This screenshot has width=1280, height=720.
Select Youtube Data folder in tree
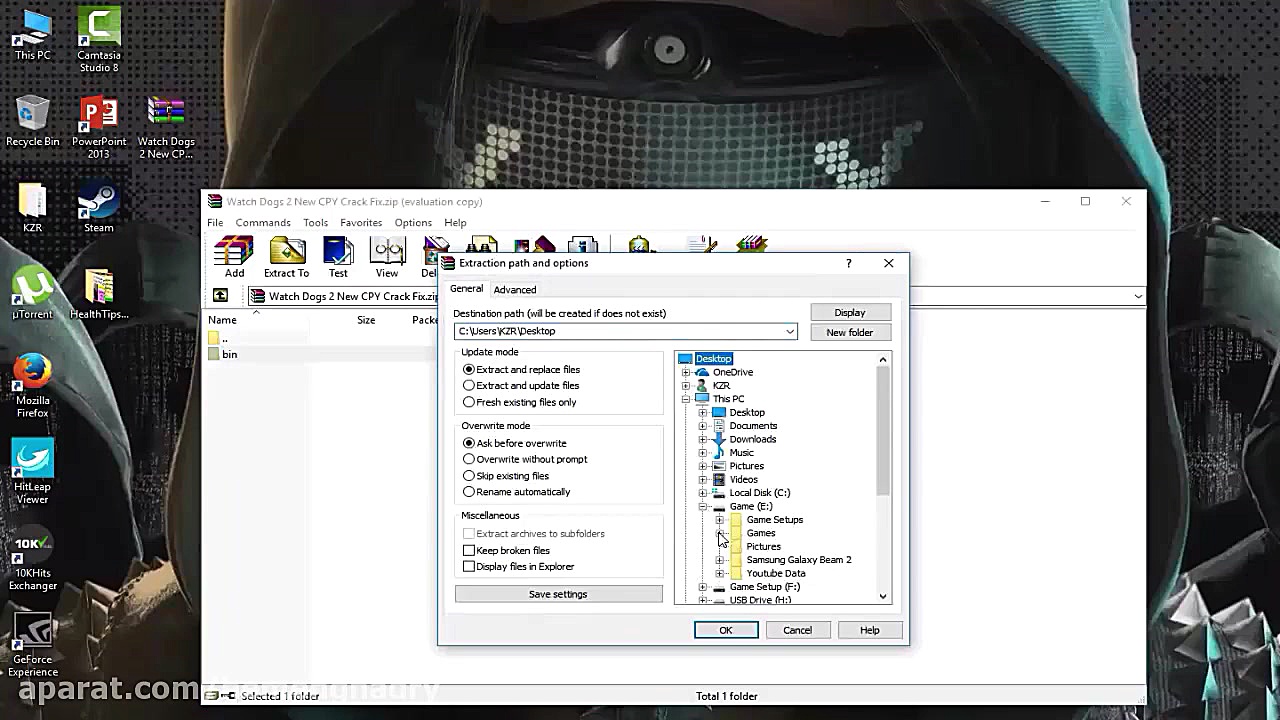pos(775,574)
